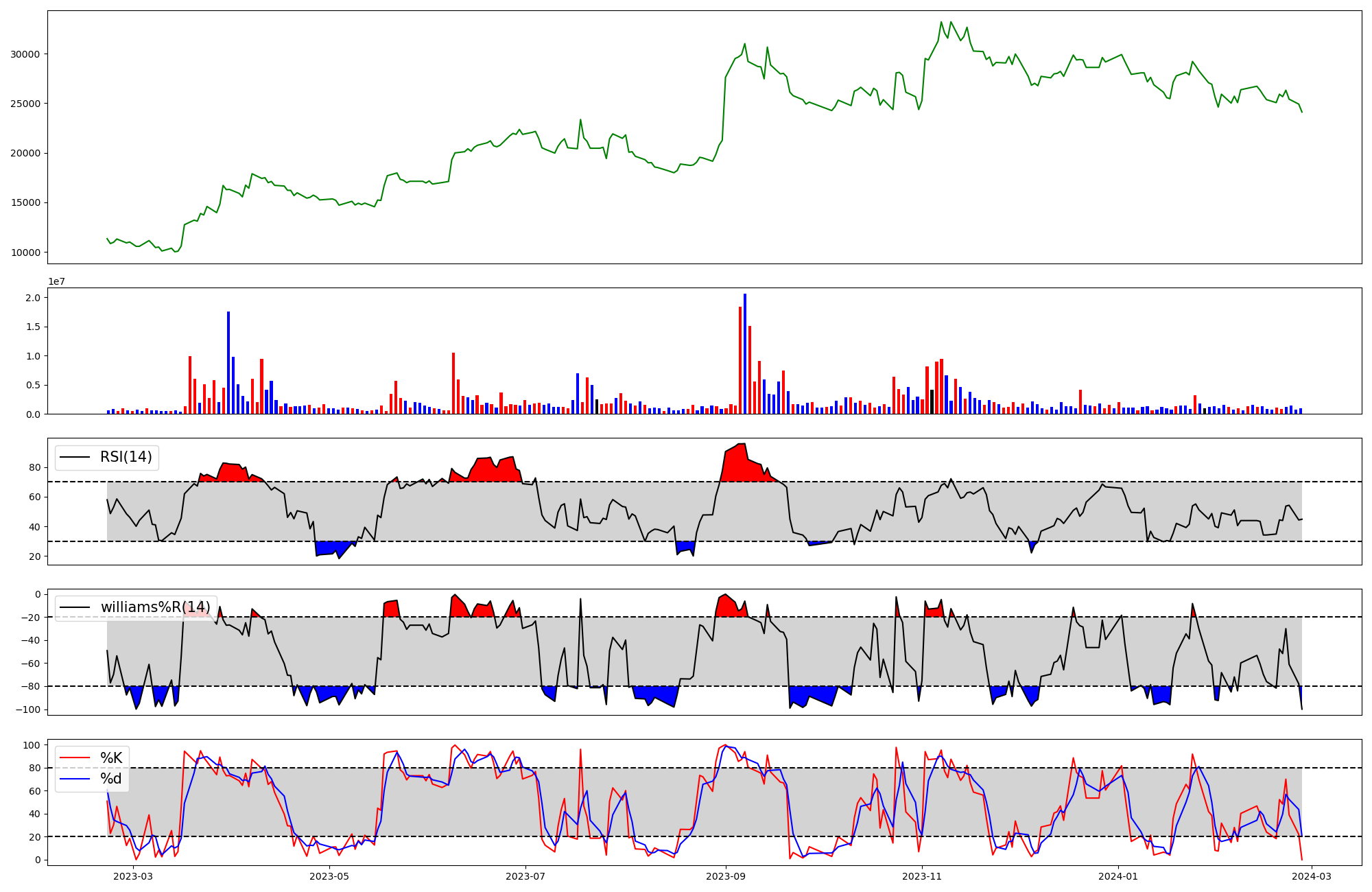Click the 1e7 volume scale label
Screen dimensions: 1372x892
[x=56, y=281]
